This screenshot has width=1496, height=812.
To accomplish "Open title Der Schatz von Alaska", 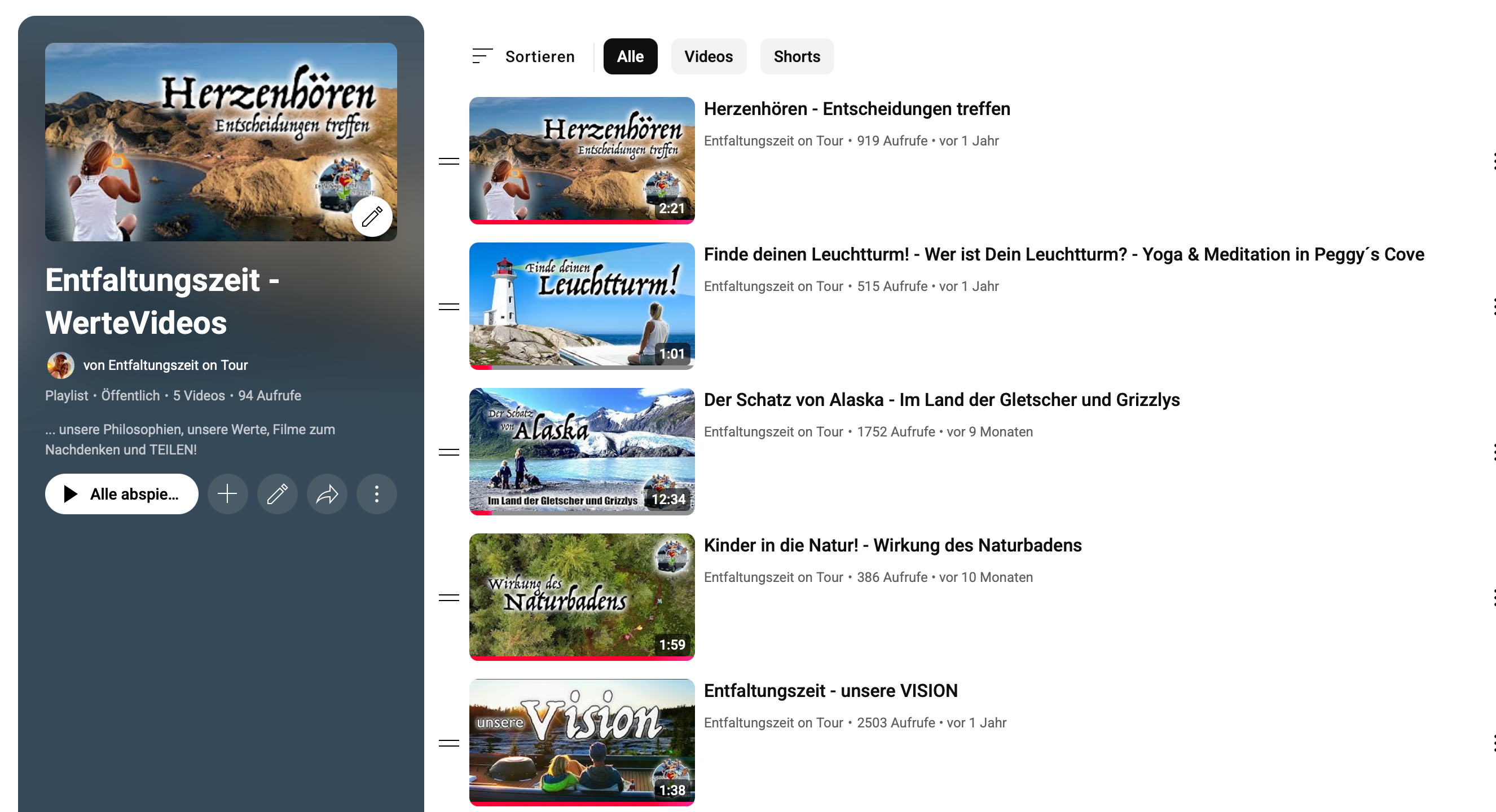I will tap(941, 400).
